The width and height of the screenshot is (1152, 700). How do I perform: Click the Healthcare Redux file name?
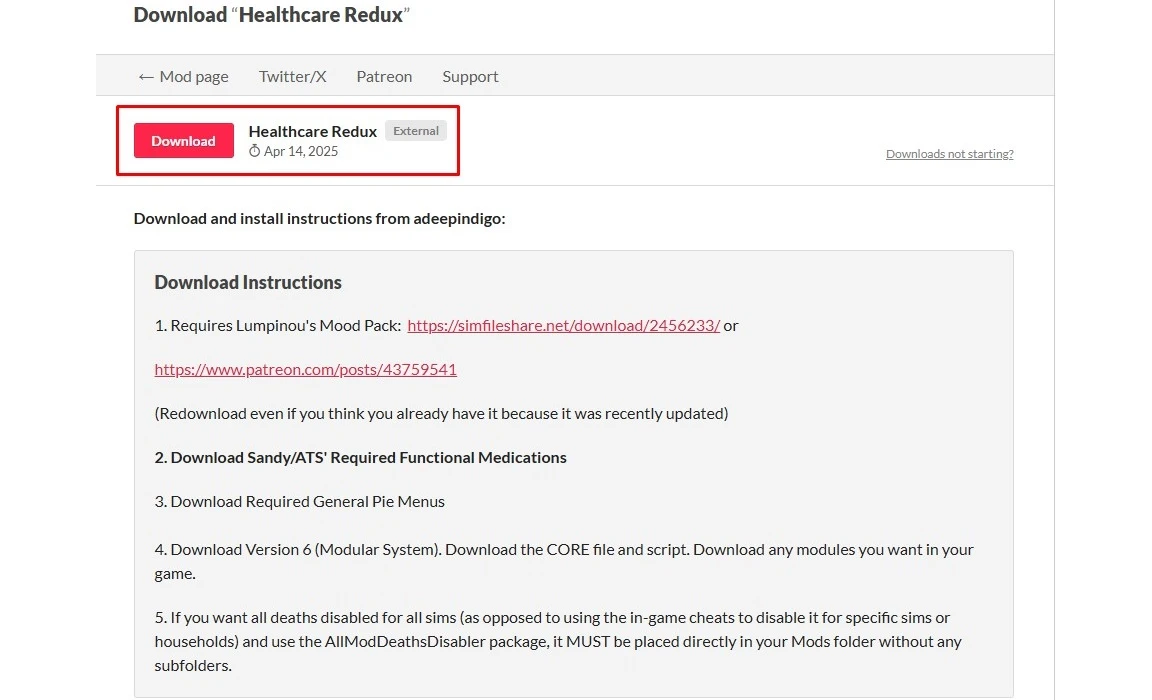click(x=312, y=131)
